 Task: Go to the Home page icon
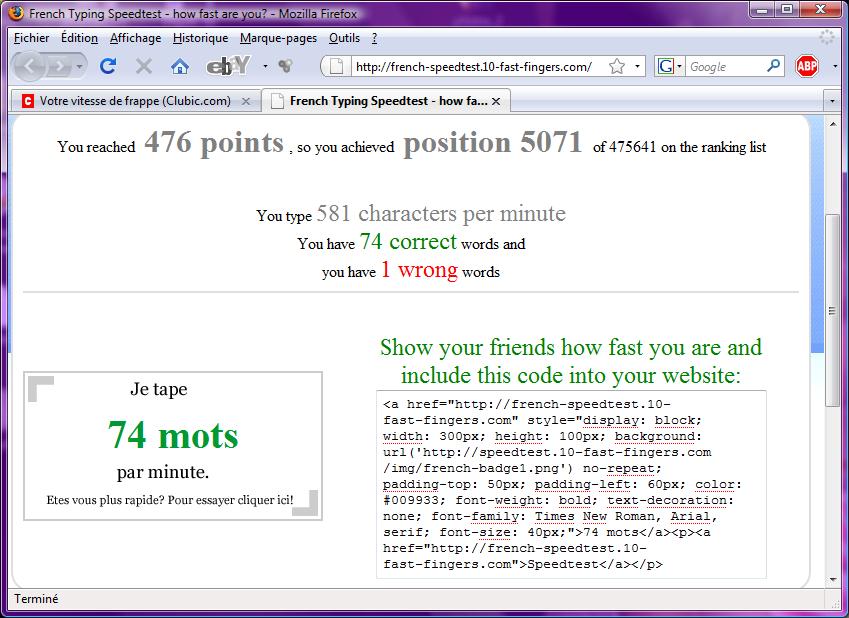click(x=180, y=67)
